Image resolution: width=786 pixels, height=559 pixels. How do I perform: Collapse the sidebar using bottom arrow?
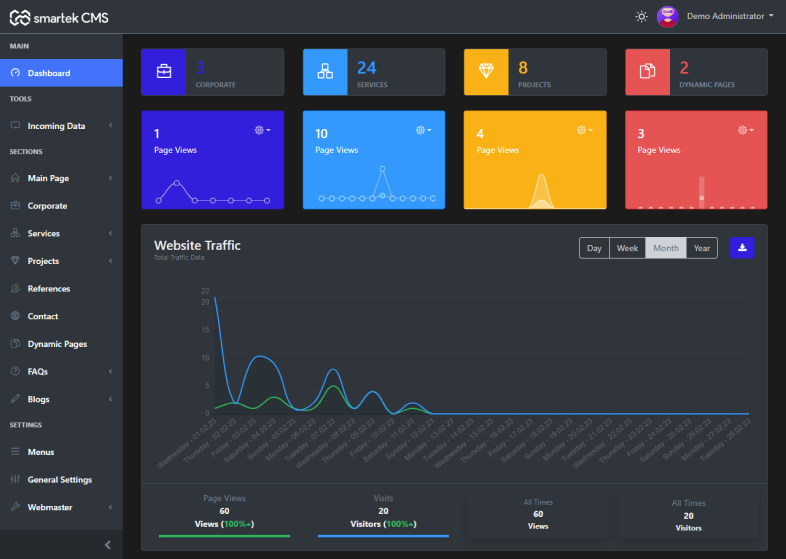click(108, 544)
